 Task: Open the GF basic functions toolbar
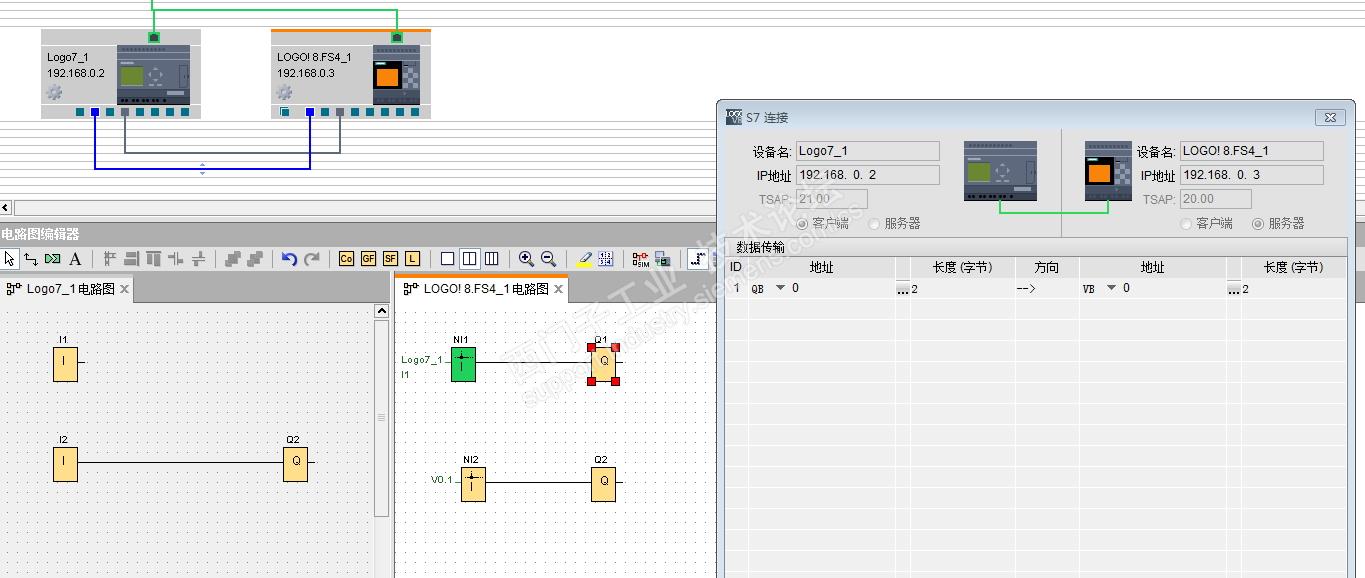pyautogui.click(x=368, y=259)
